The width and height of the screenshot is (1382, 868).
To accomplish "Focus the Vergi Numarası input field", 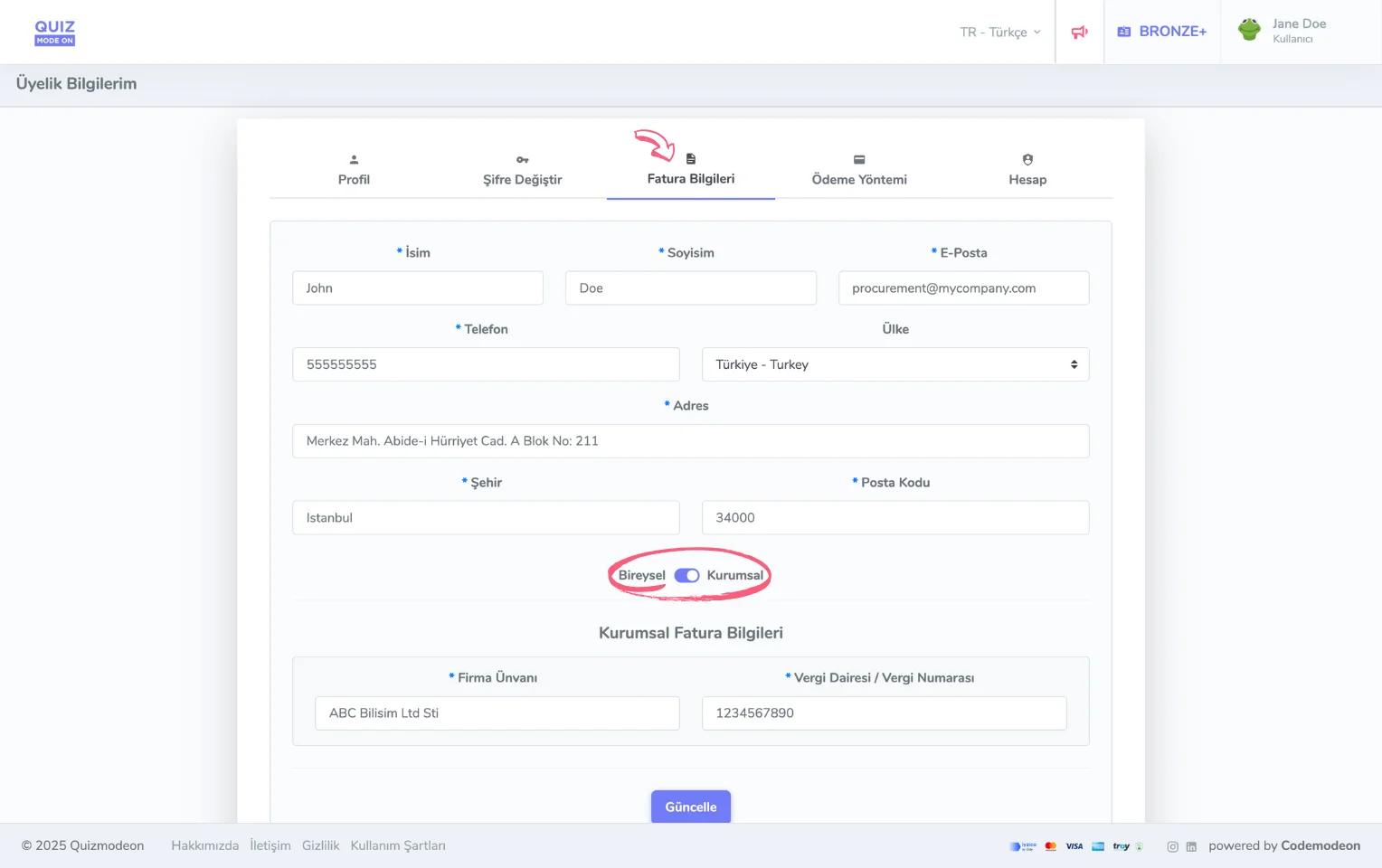I will (884, 713).
